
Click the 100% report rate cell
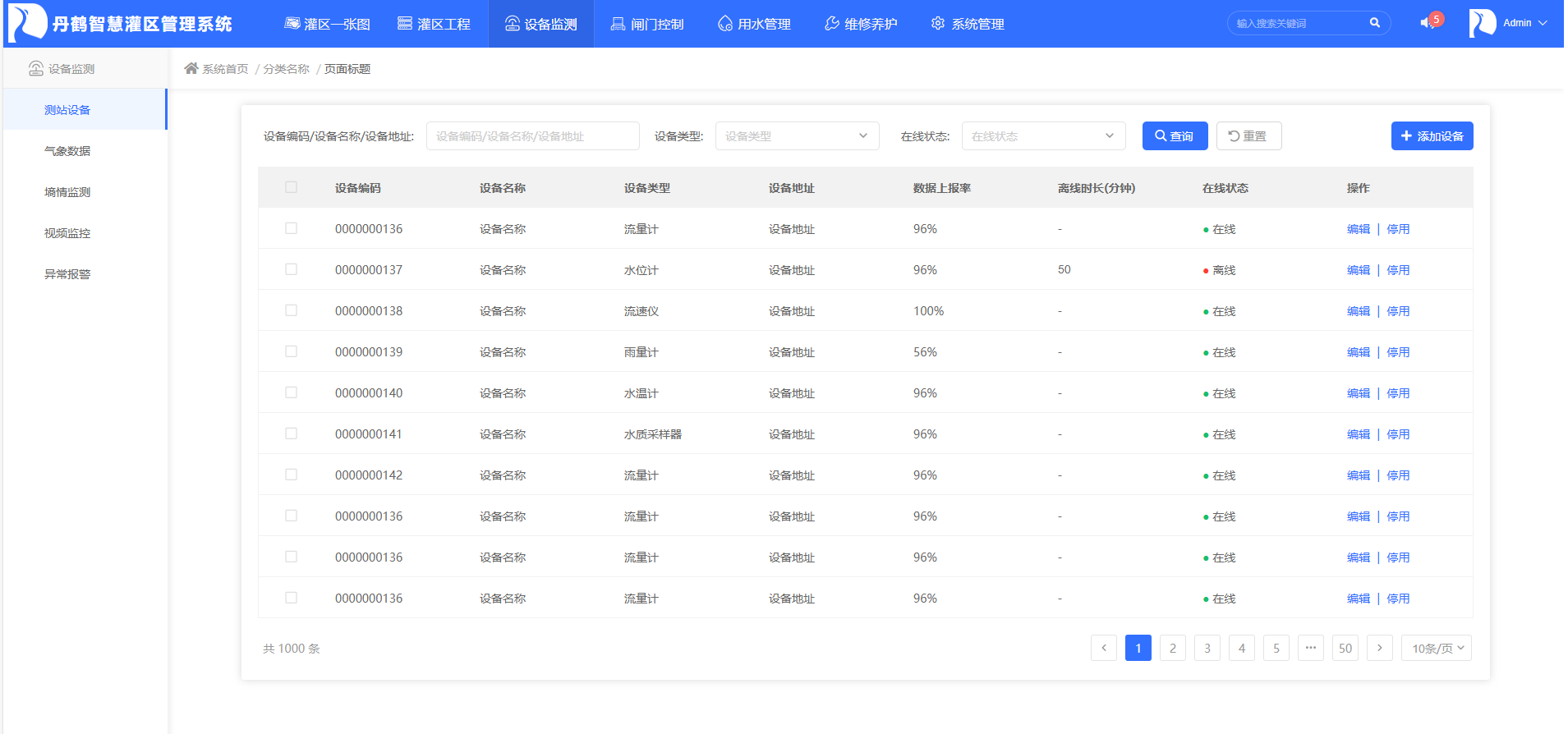pos(929,311)
